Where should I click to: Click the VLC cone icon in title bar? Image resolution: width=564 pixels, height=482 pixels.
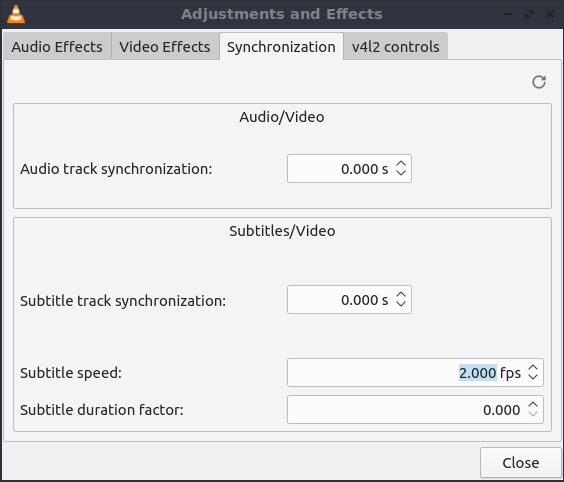click(x=16, y=14)
